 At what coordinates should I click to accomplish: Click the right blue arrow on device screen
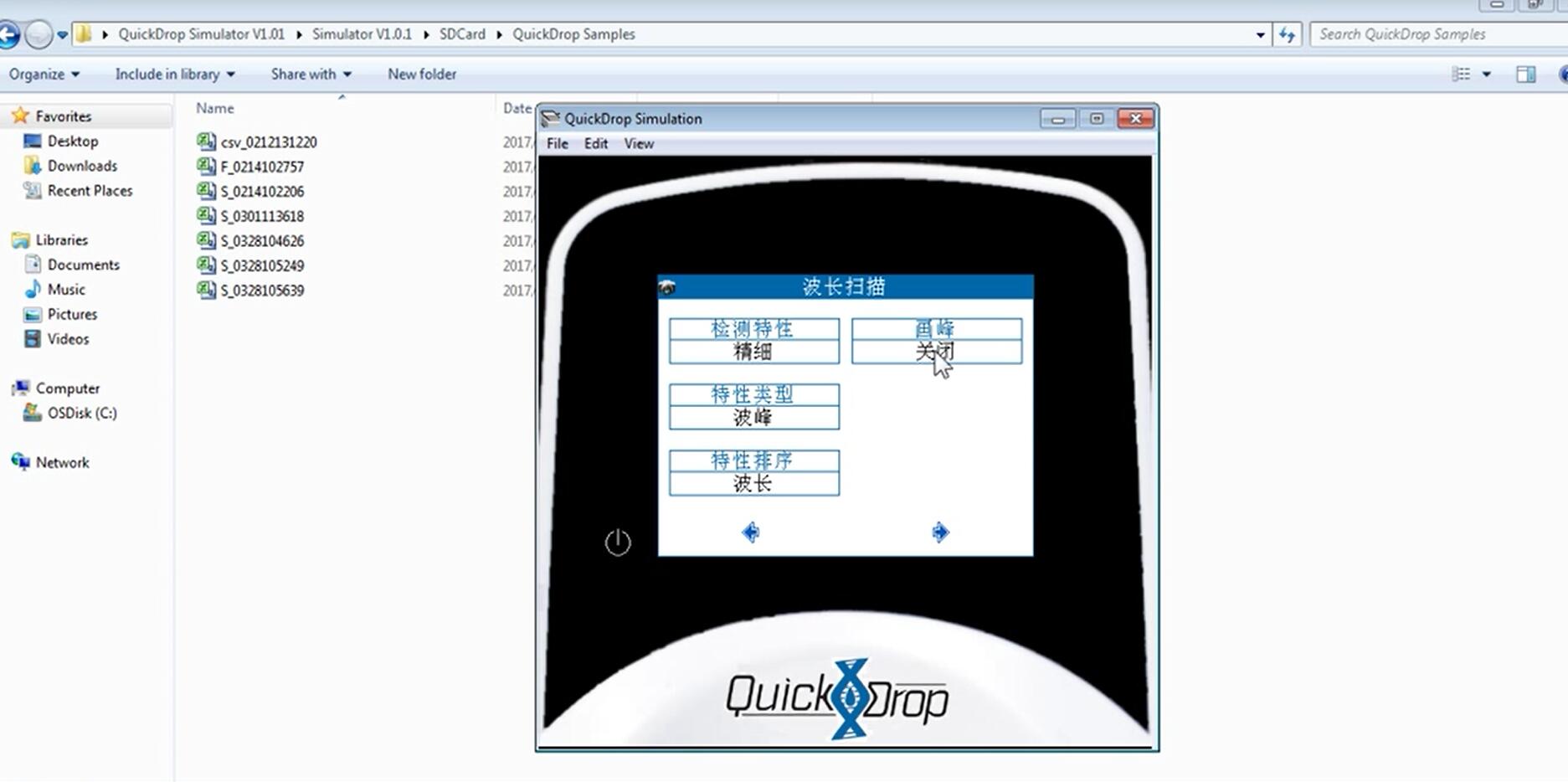940,532
